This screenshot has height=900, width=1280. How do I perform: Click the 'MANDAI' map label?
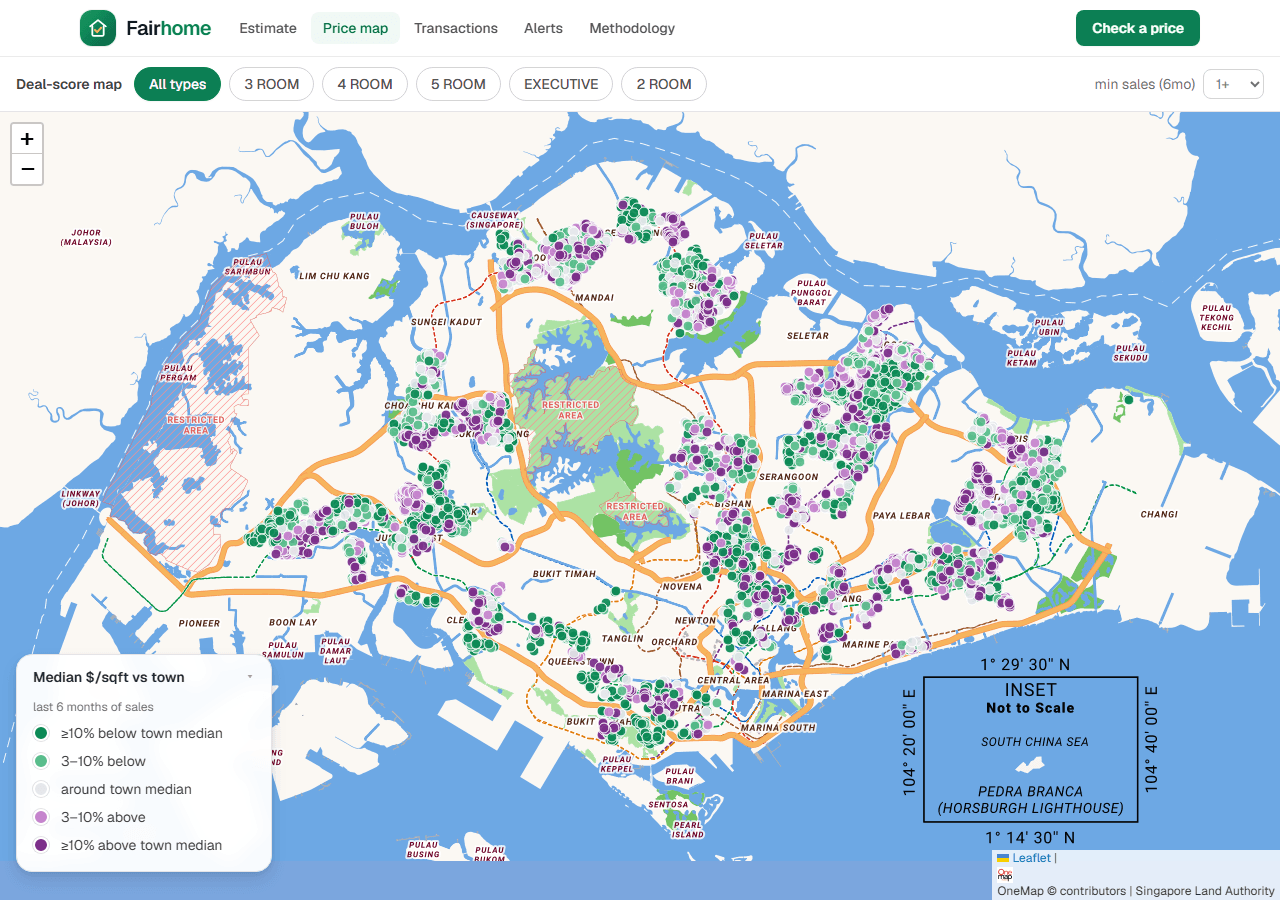pyautogui.click(x=595, y=297)
